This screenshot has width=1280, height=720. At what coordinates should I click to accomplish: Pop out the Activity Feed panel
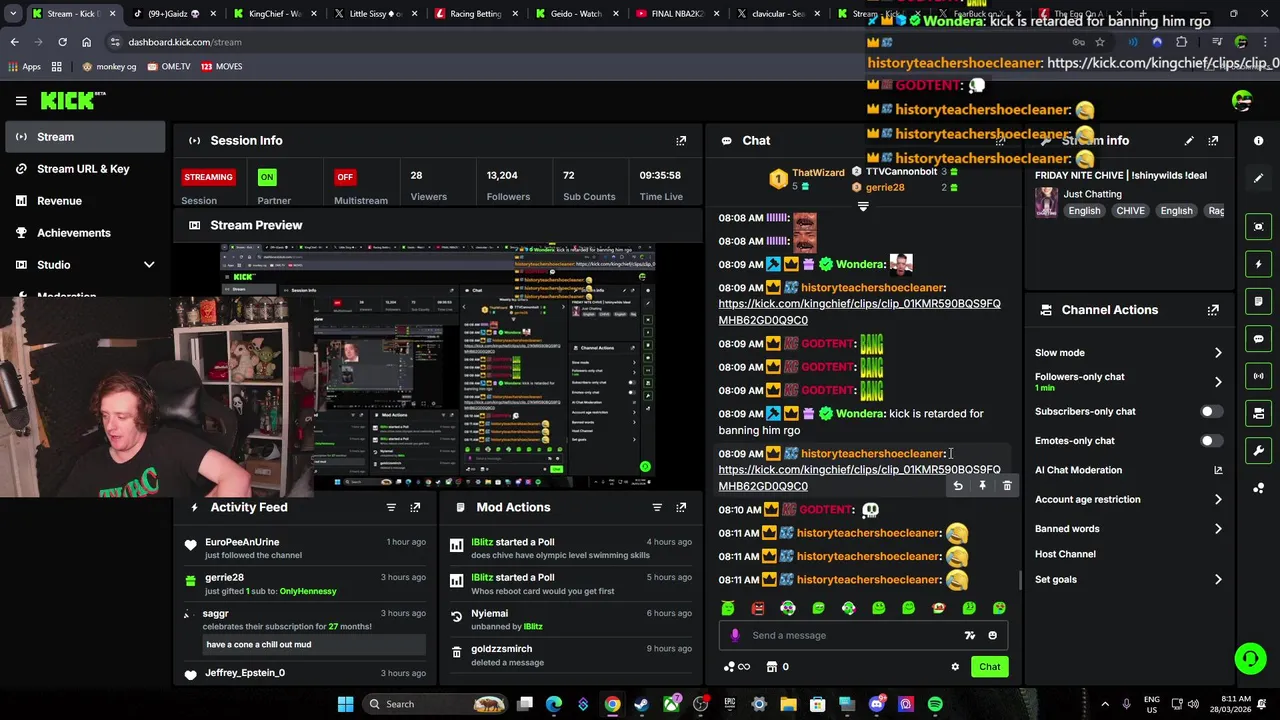415,507
